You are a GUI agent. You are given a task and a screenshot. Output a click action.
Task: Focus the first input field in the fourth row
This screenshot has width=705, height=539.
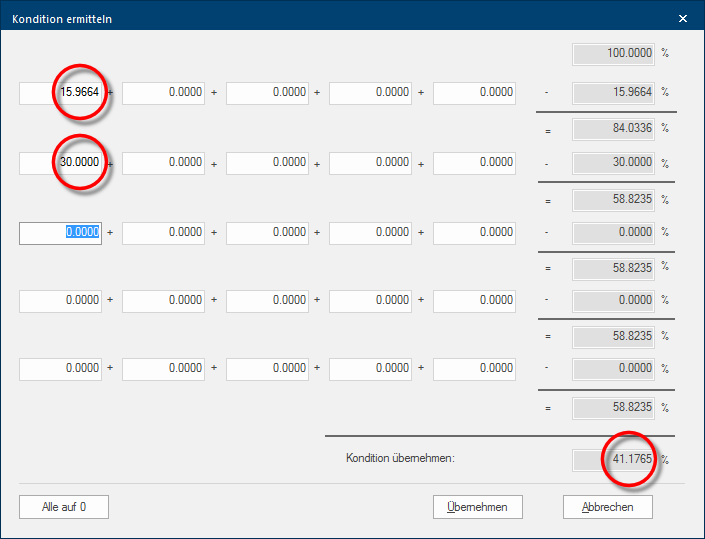(60, 300)
